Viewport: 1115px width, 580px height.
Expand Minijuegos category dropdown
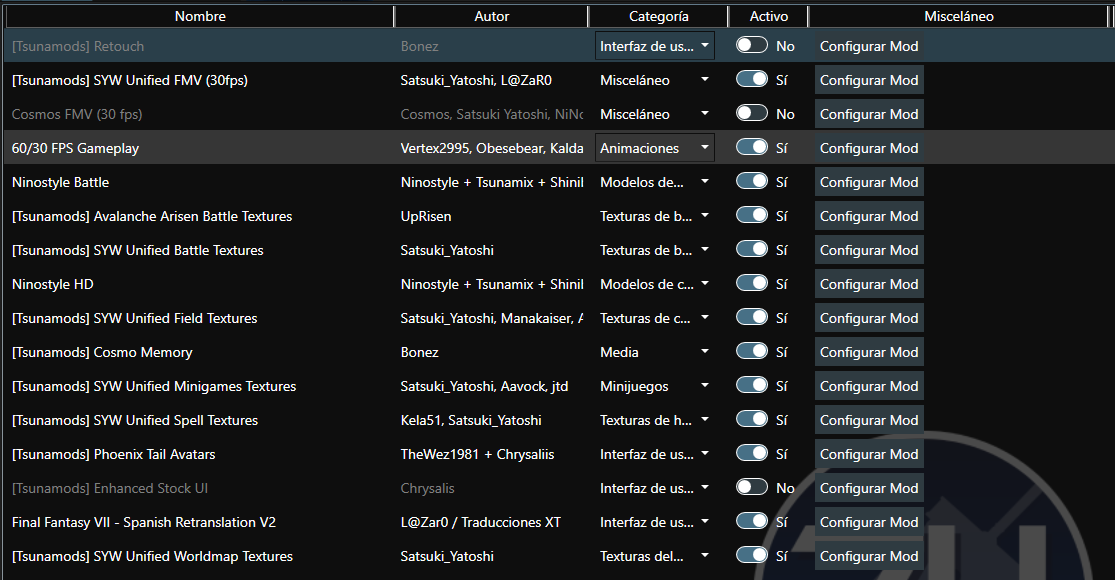[x=654, y=386]
